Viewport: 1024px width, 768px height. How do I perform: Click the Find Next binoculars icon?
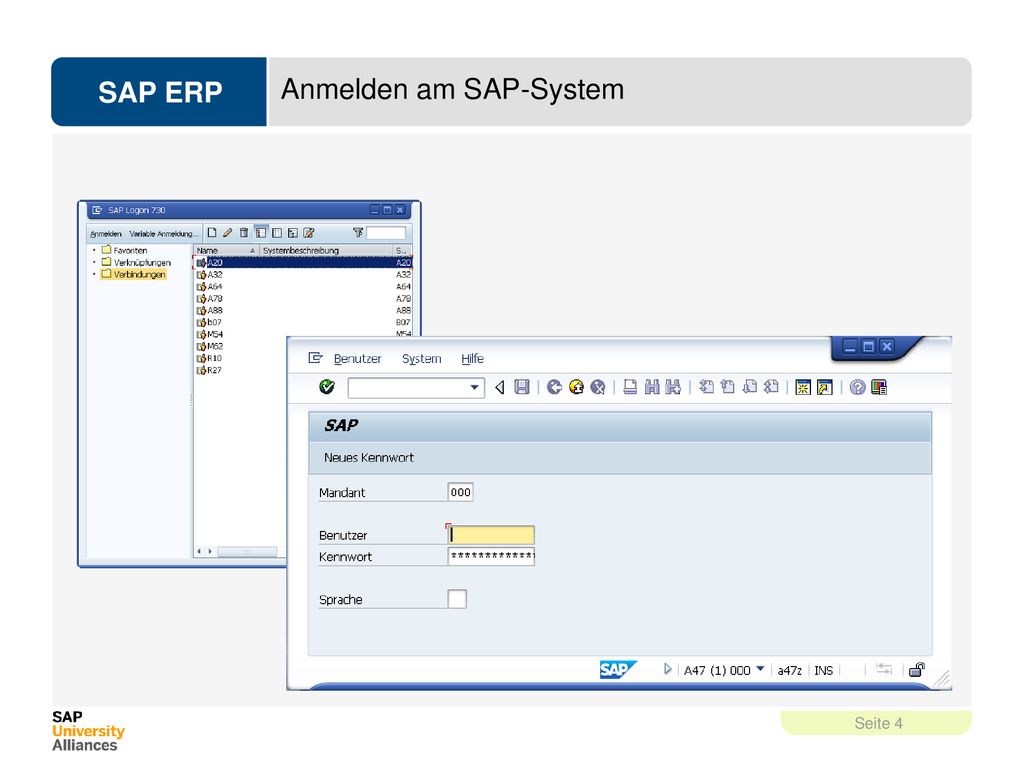pyautogui.click(x=673, y=387)
